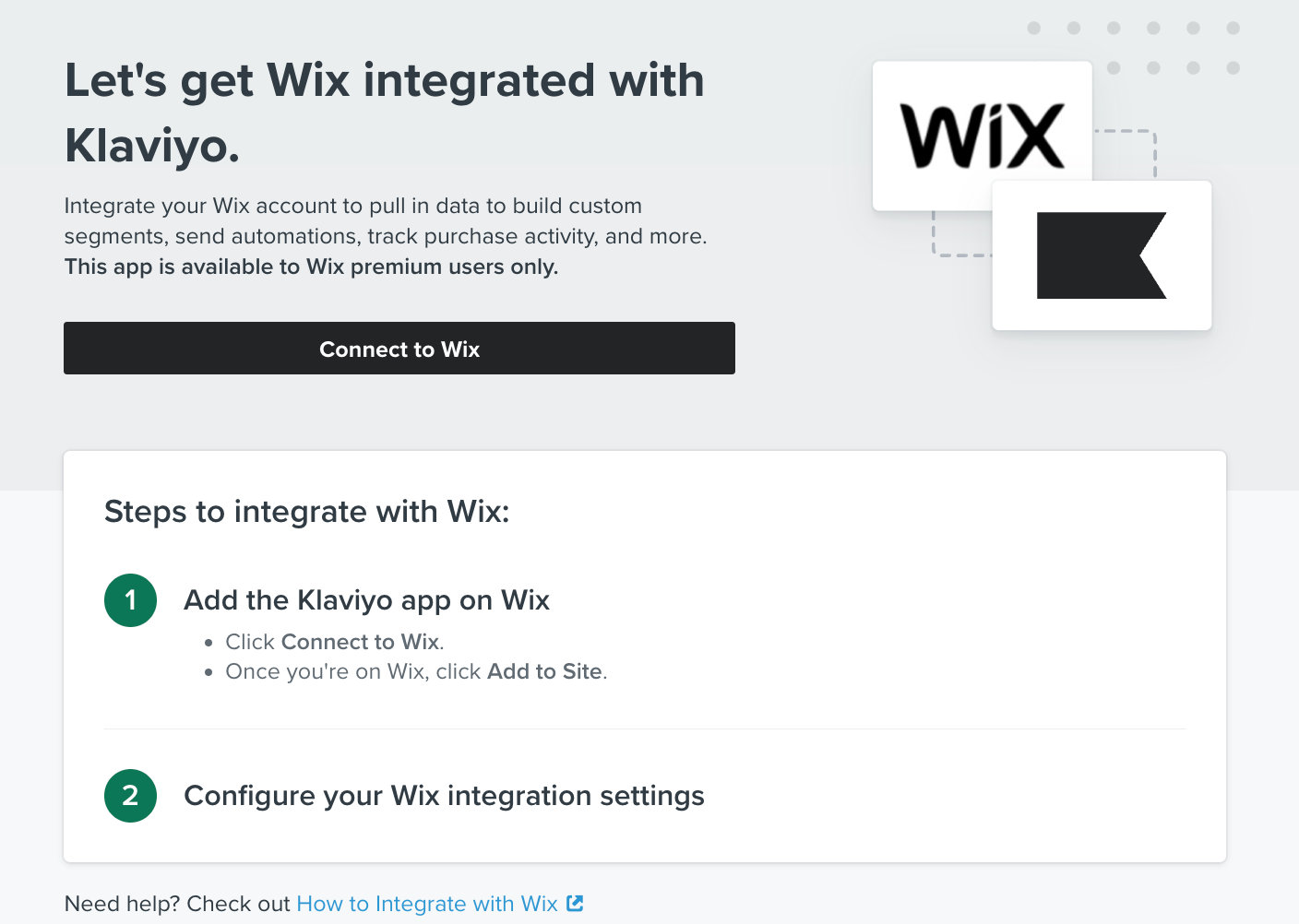The width and height of the screenshot is (1299, 924).
Task: Click the green step 1 circle
Action: 130,600
